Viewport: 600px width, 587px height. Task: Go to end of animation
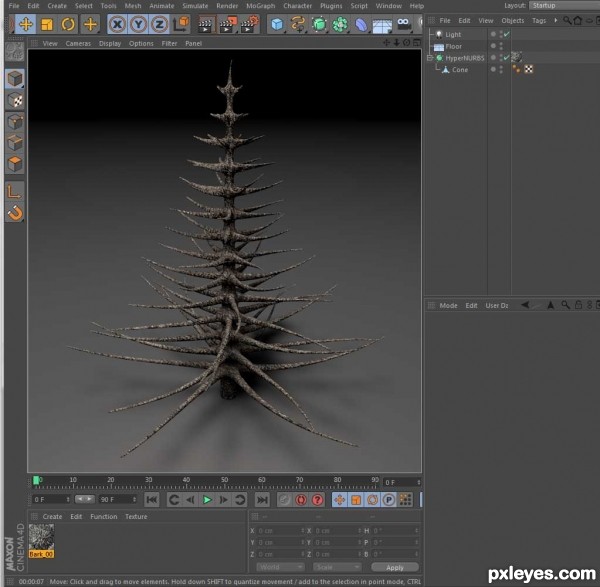pos(262,500)
